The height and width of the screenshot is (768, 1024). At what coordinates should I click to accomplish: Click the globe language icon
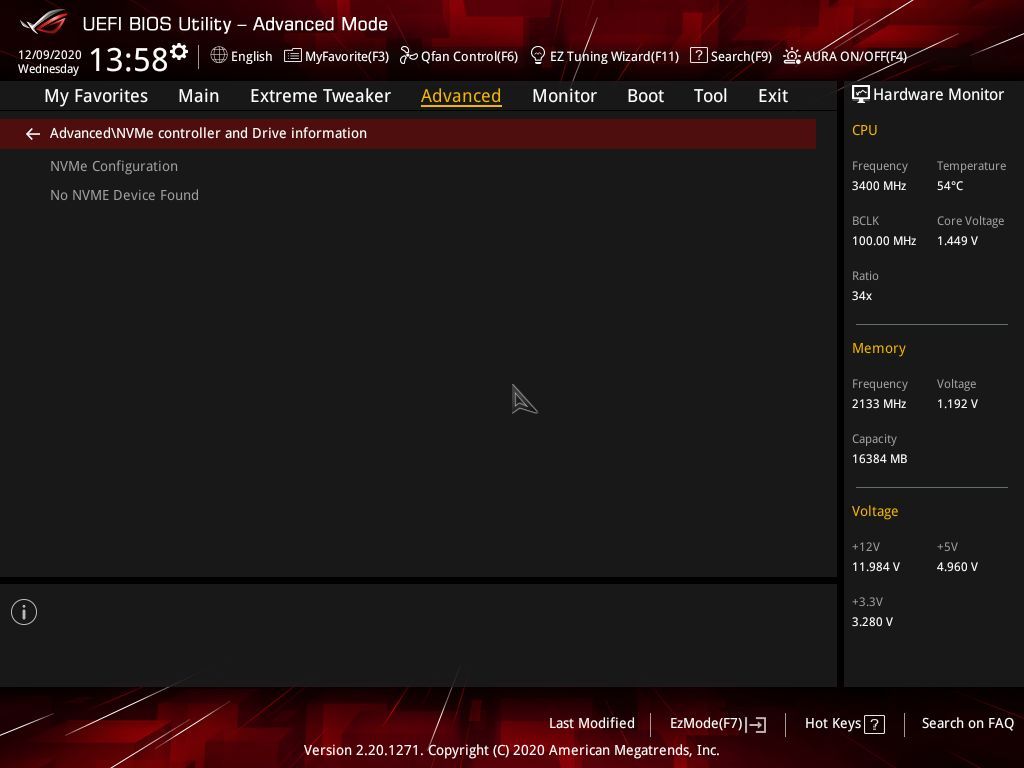click(219, 55)
